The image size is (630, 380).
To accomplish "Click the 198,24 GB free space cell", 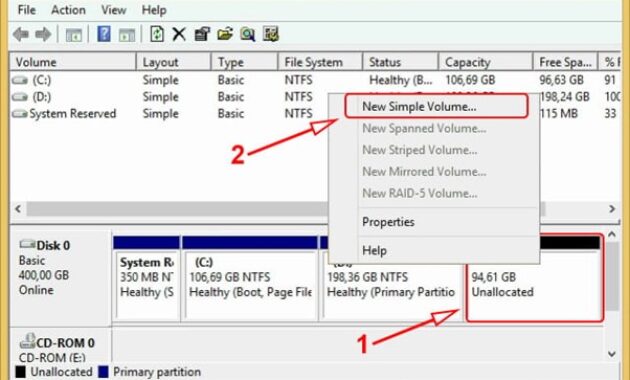I will (565, 97).
